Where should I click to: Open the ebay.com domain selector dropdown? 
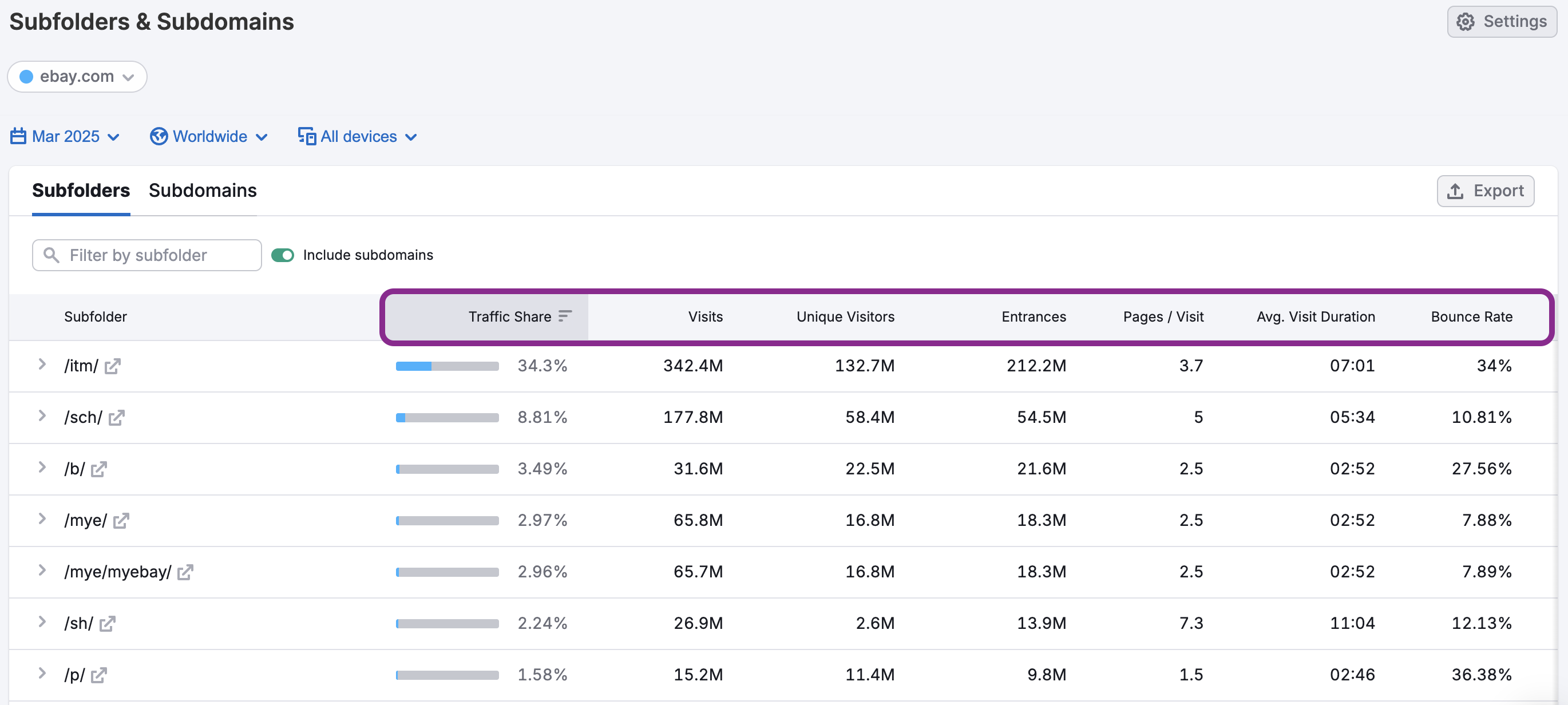[128, 77]
